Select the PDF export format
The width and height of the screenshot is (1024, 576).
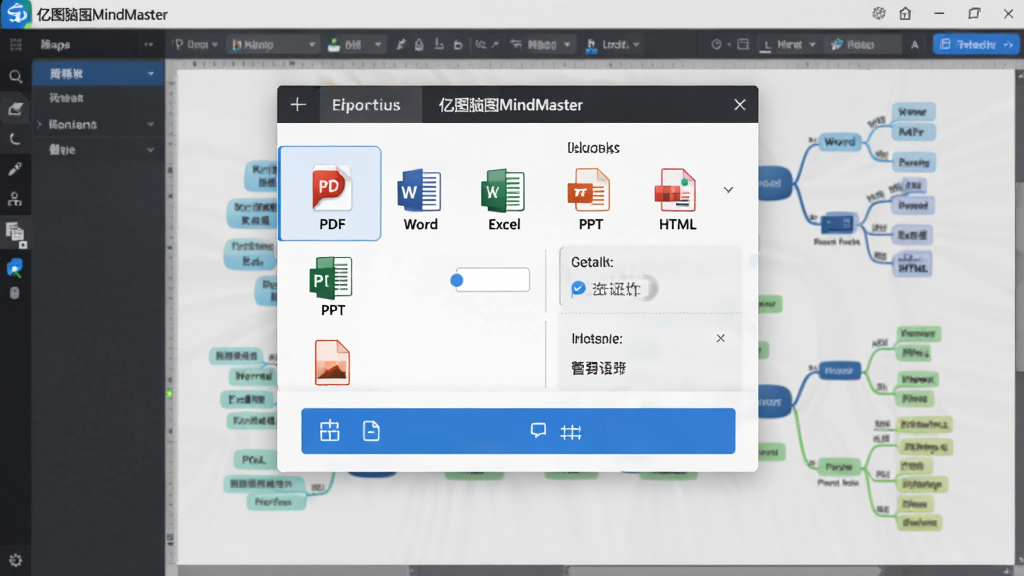(x=330, y=193)
